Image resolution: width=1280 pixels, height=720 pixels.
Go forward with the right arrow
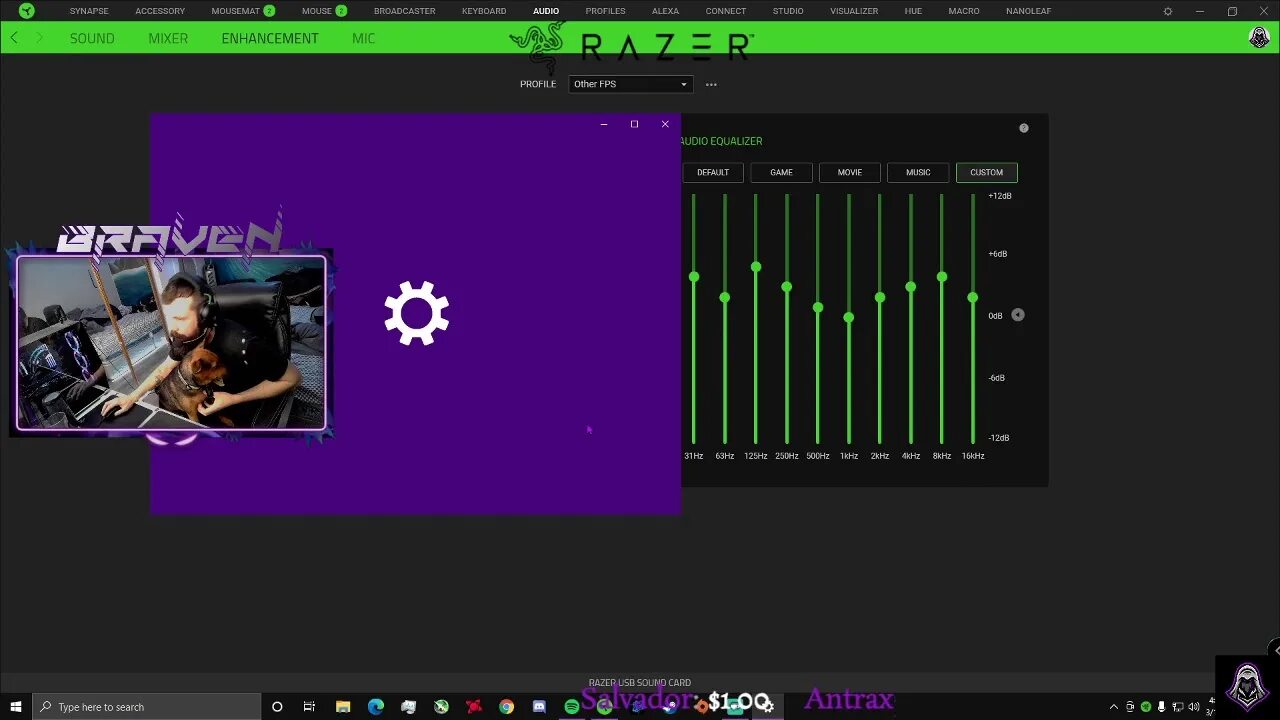pos(39,38)
